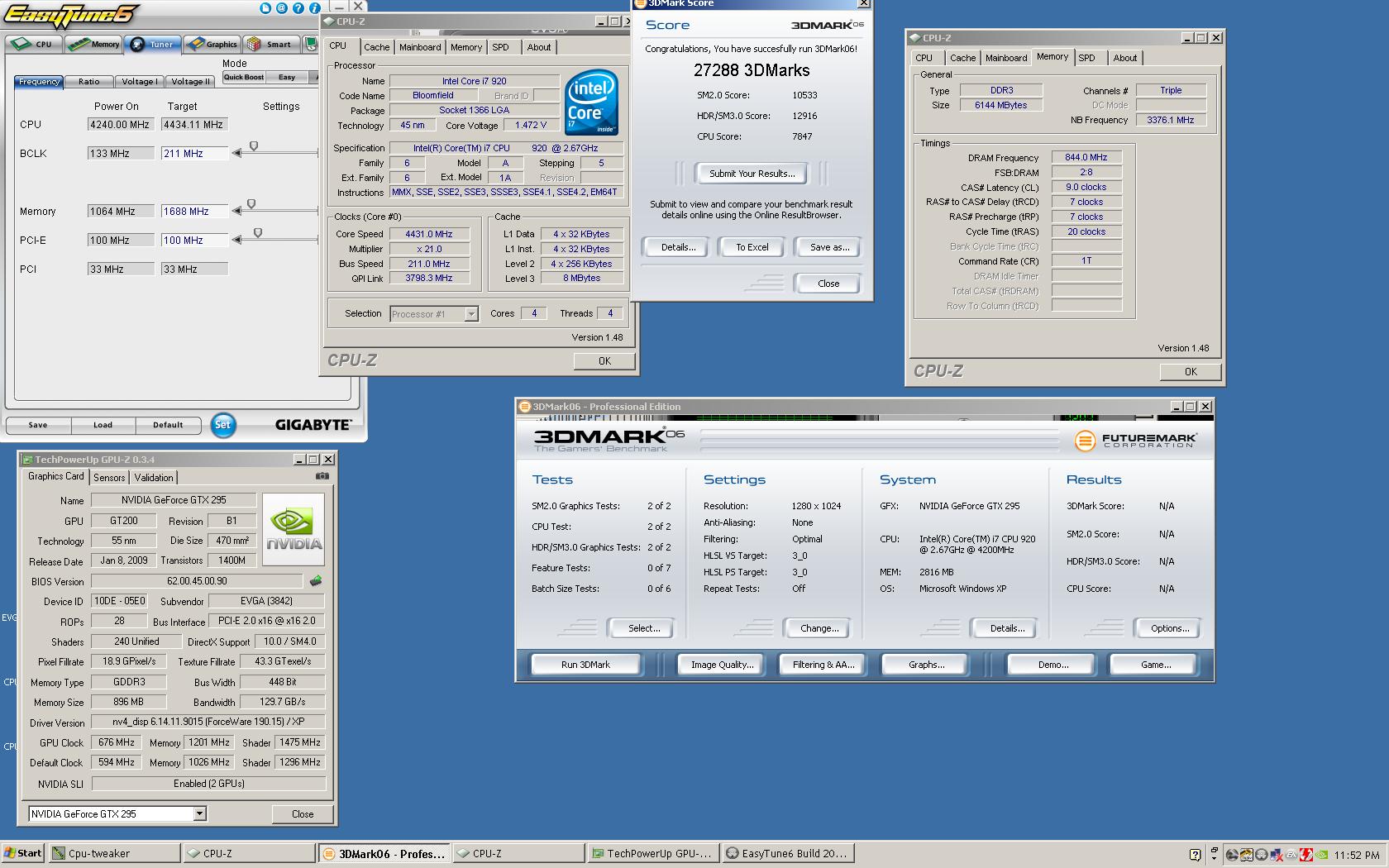The height and width of the screenshot is (868, 1389).
Task: Click NVIDIA tray icon
Action: click(x=1323, y=855)
